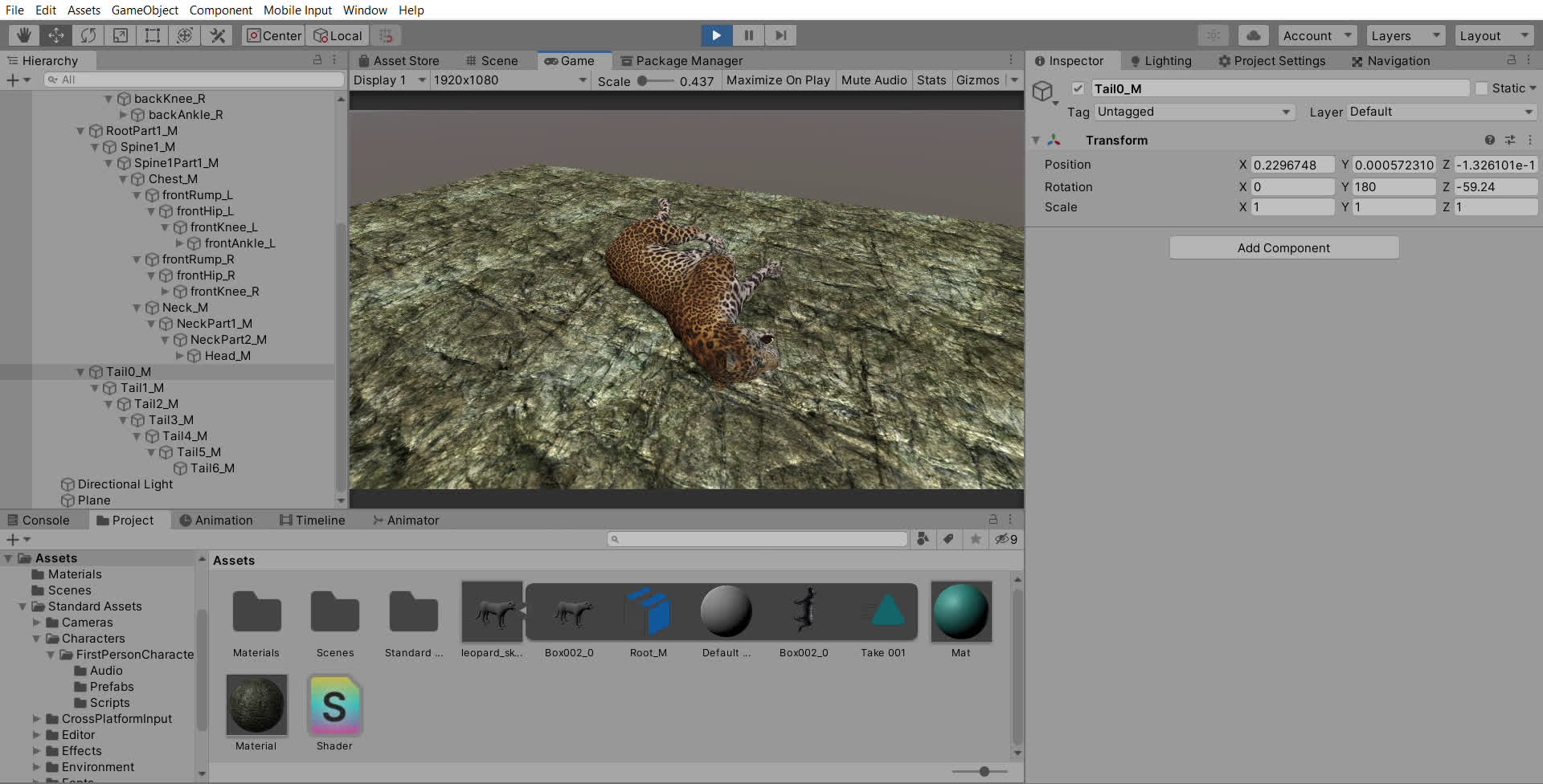1543x784 pixels.
Task: Select the Hand tool in toolbar
Action: click(x=24, y=35)
